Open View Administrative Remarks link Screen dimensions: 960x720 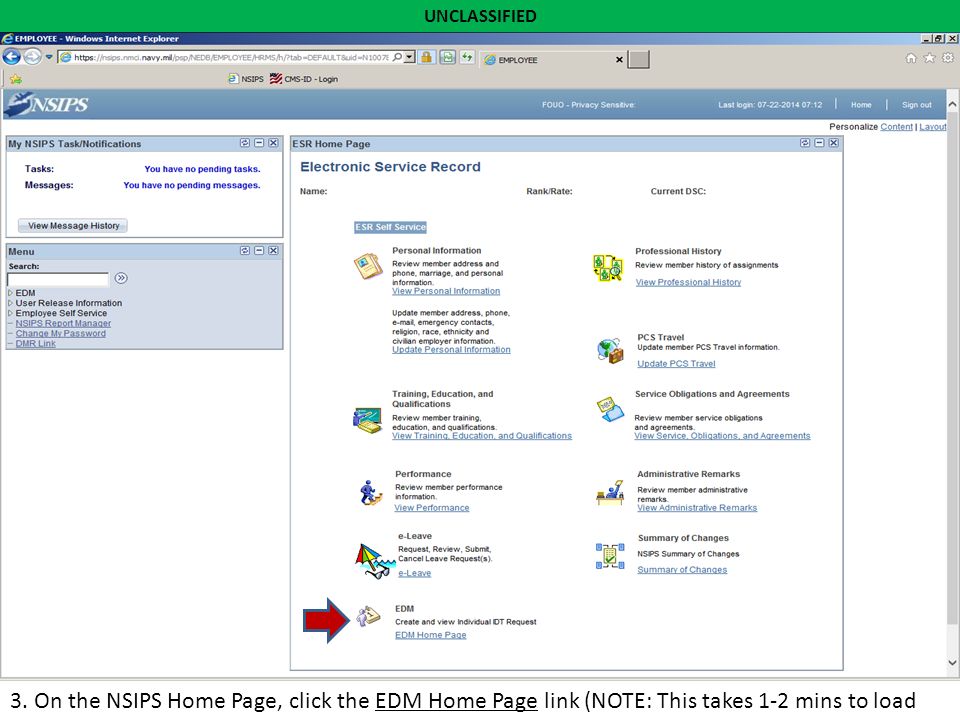(697, 508)
